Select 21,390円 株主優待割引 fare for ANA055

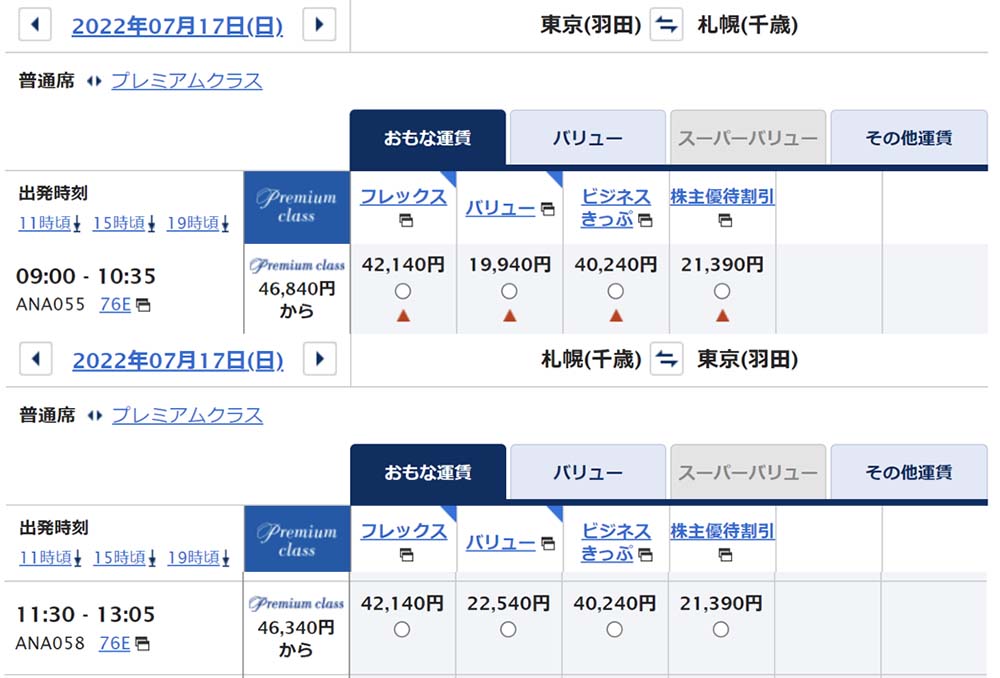tap(722, 291)
